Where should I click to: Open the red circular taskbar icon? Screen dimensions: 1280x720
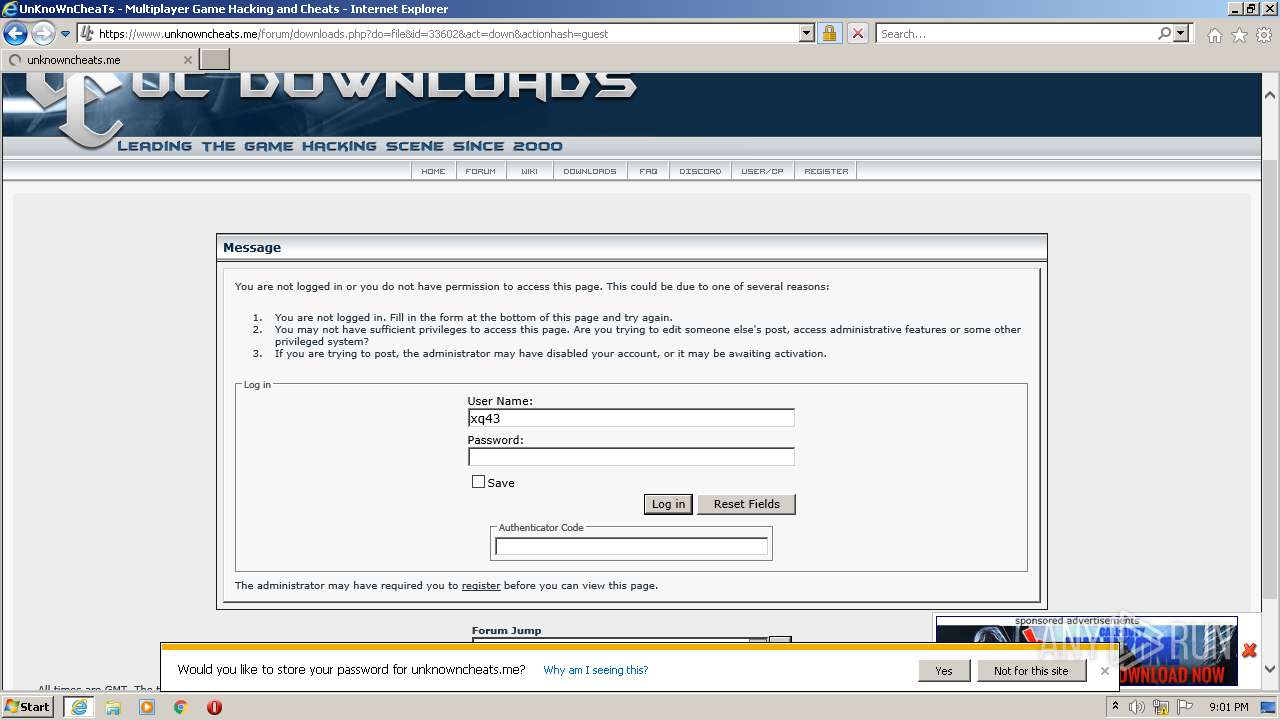[x=214, y=707]
